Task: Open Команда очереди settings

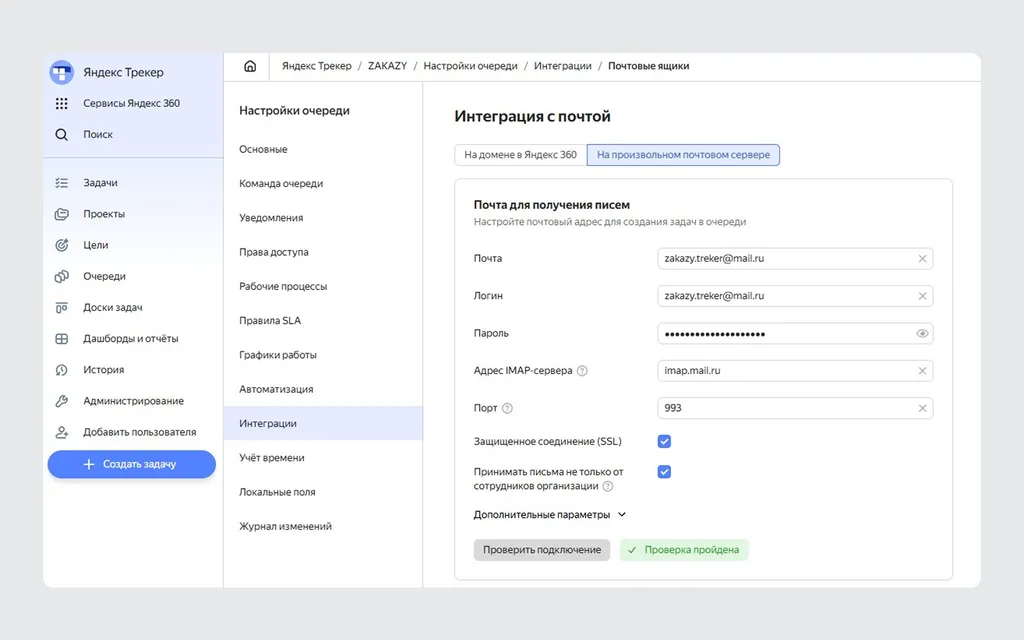Action: point(323,184)
